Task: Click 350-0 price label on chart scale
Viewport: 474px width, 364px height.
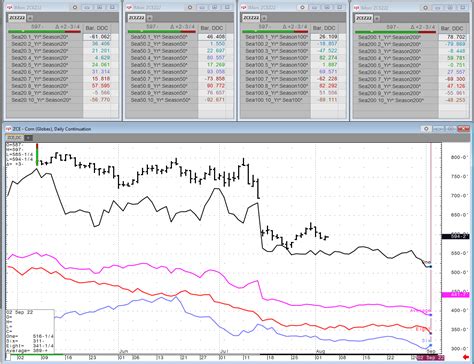Action: pos(459,329)
